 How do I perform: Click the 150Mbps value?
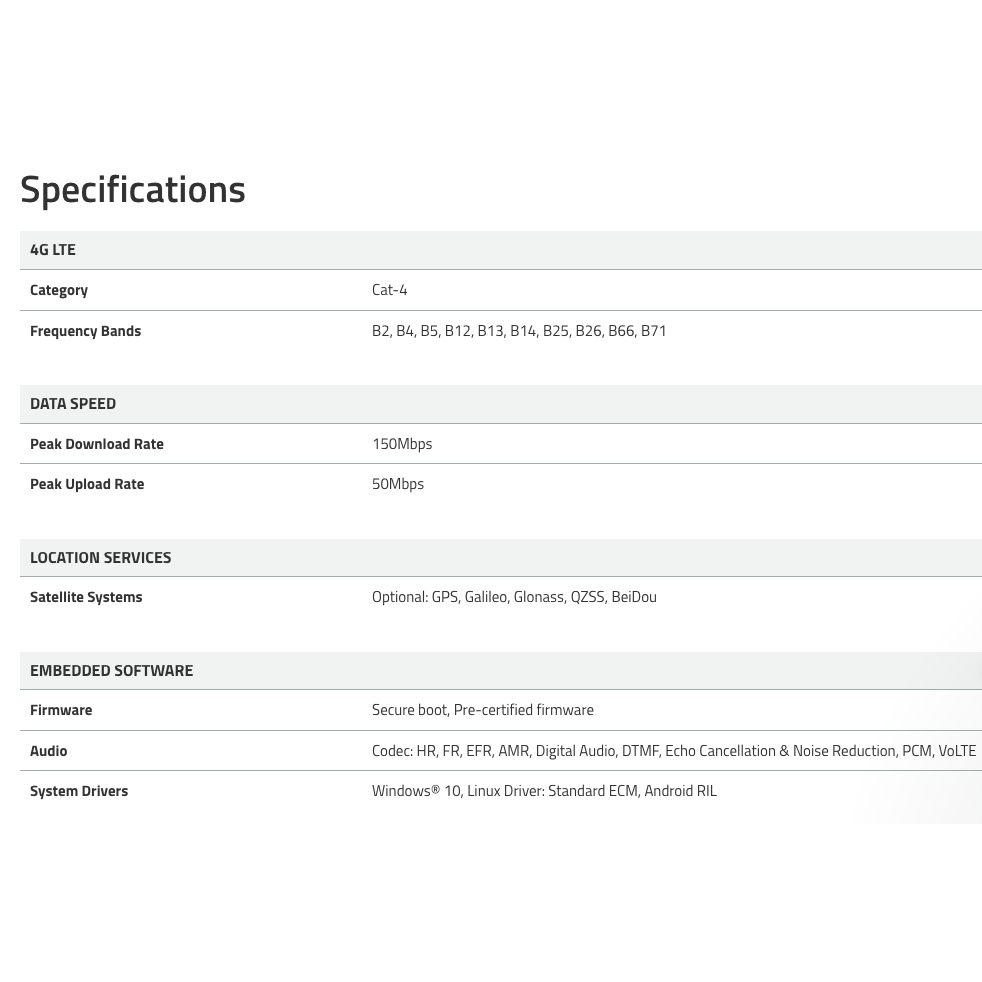[402, 444]
